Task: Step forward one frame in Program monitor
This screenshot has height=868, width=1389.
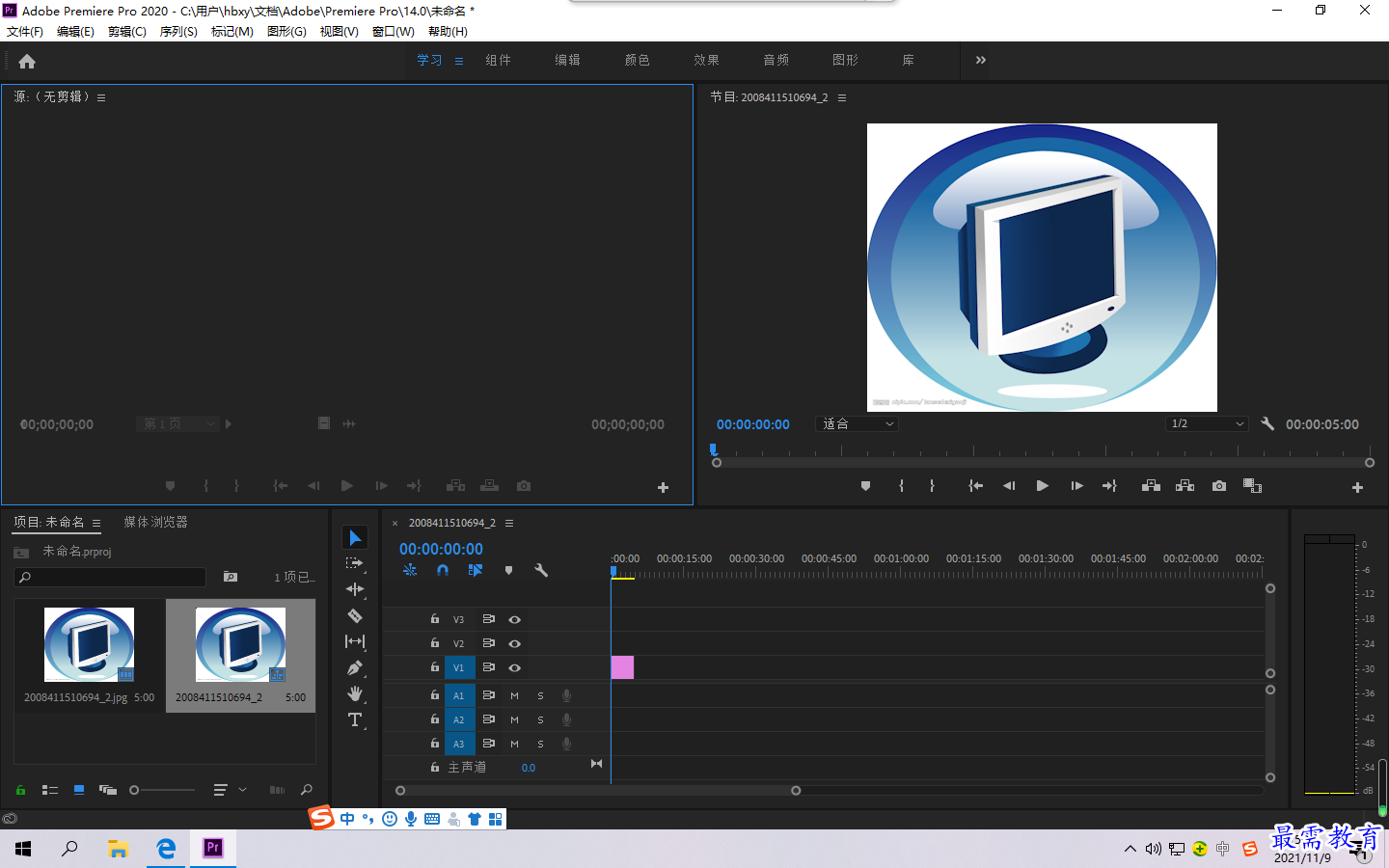Action: pyautogui.click(x=1076, y=486)
